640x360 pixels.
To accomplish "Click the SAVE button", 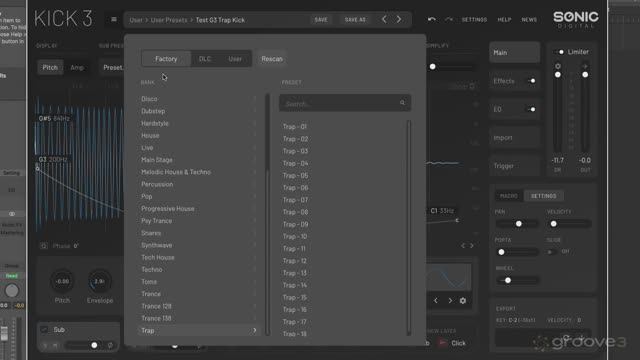I will click(321, 20).
